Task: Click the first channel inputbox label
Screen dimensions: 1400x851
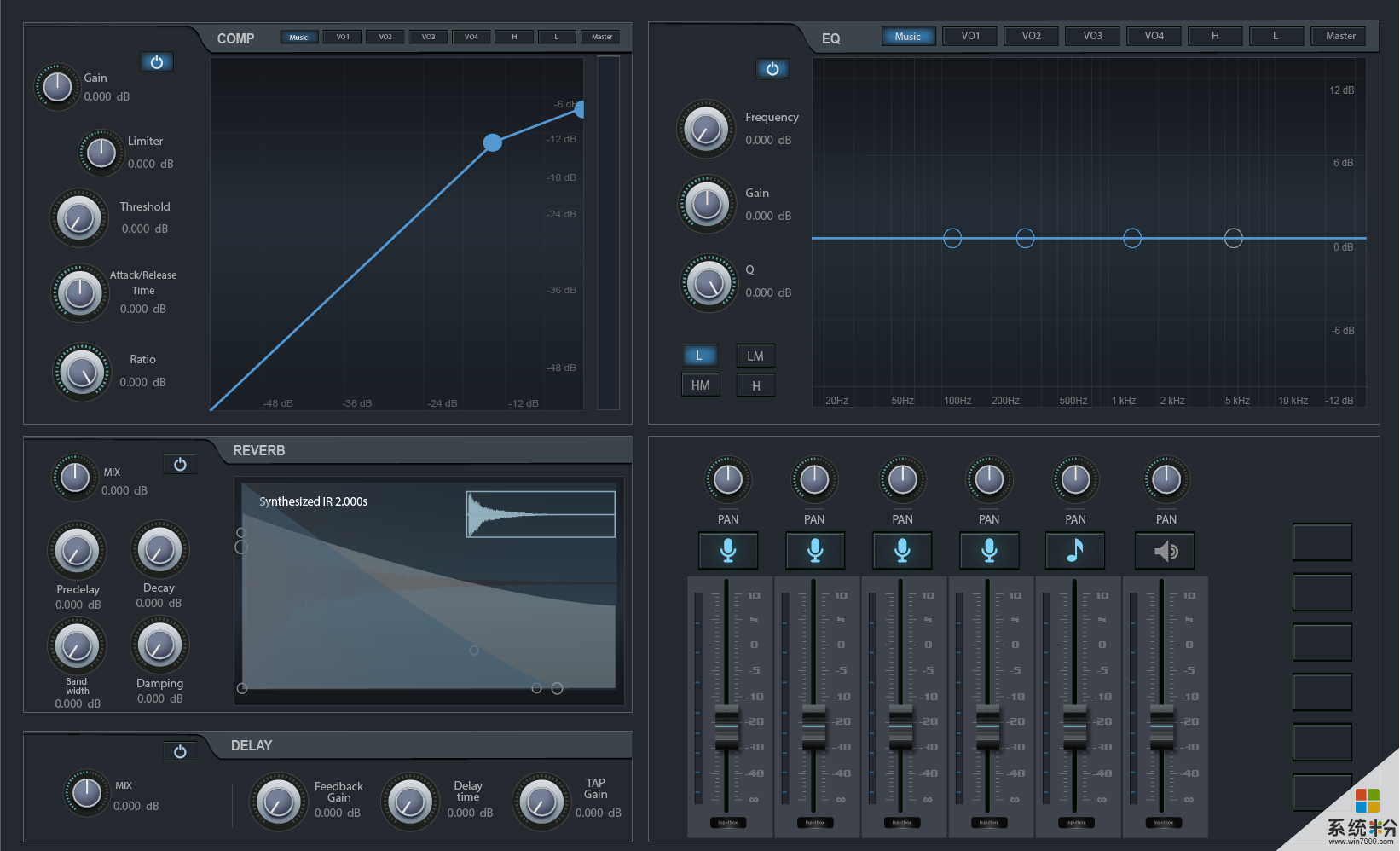Action: pyautogui.click(x=728, y=823)
